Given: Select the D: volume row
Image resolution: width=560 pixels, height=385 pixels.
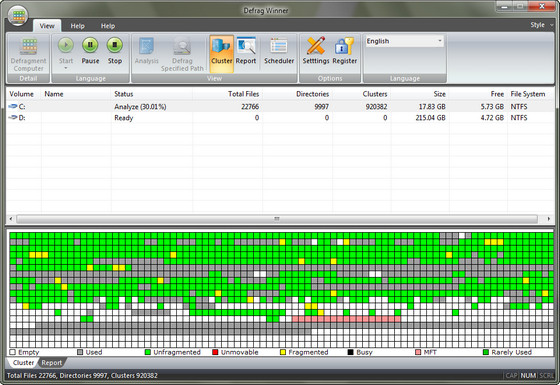Looking at the screenshot, I should click(x=280, y=118).
